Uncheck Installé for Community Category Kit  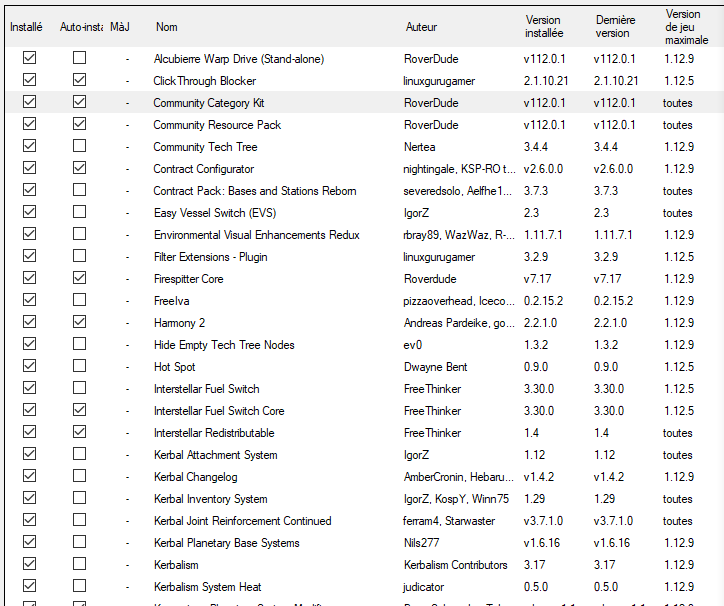[x=30, y=102]
